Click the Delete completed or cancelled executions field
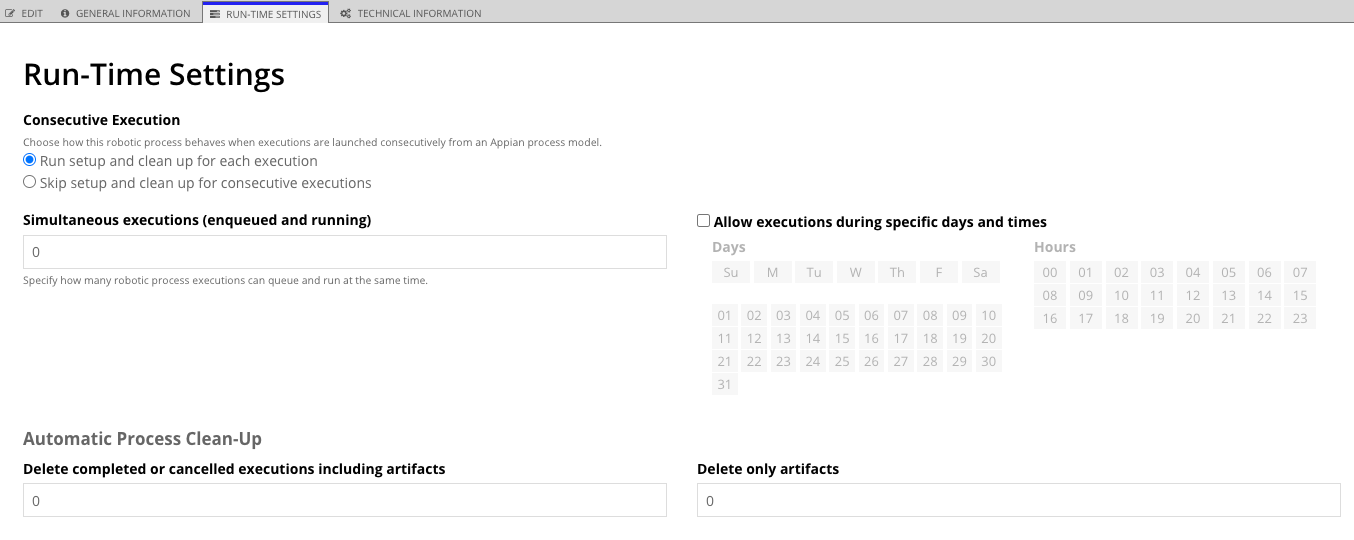The image size is (1354, 540). [x=344, y=500]
